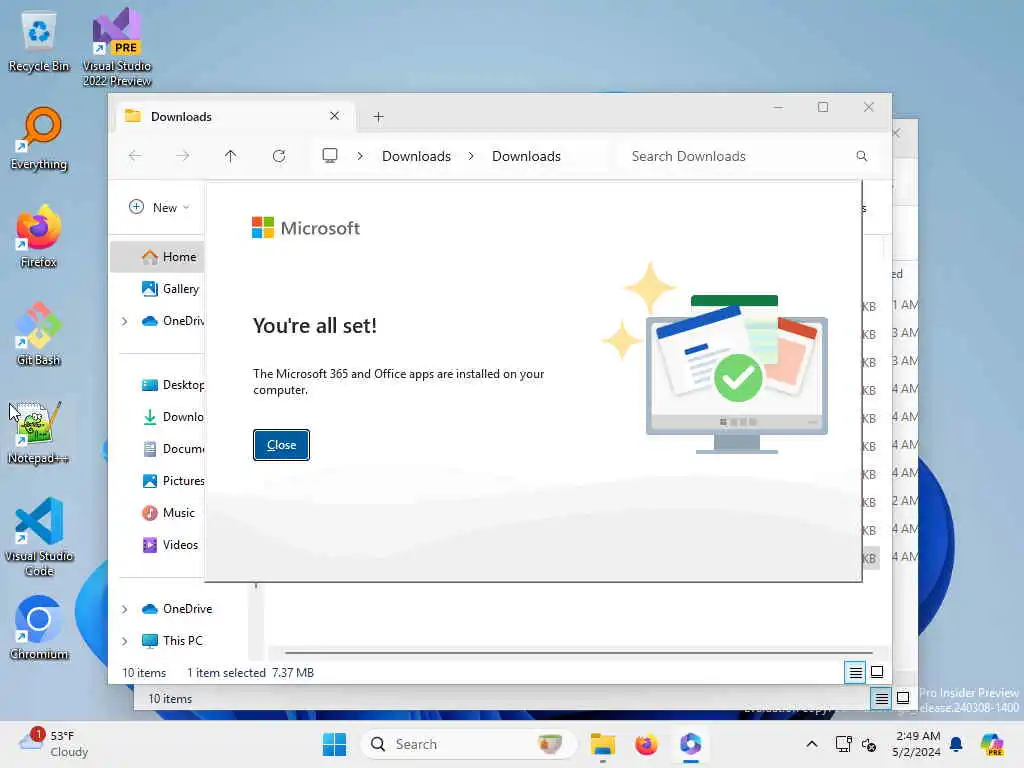The height and width of the screenshot is (768, 1024).
Task: Open notifications bell in system tray
Action: [x=956, y=744]
